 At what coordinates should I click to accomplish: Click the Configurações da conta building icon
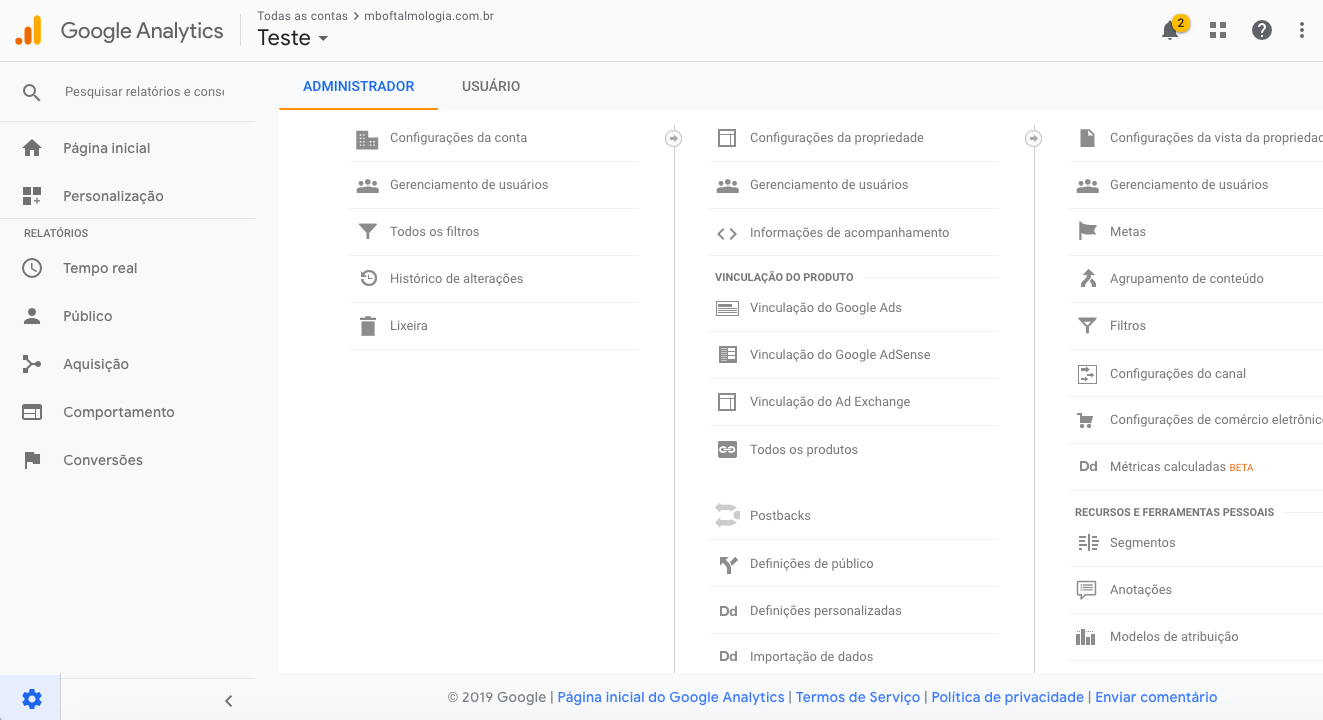(368, 139)
